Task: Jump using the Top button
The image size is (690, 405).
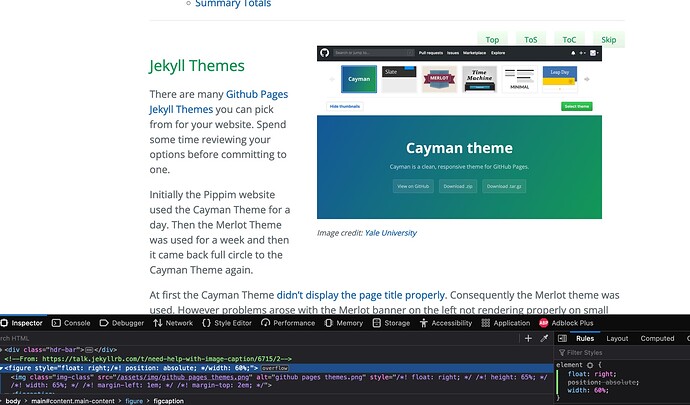Action: (492, 40)
